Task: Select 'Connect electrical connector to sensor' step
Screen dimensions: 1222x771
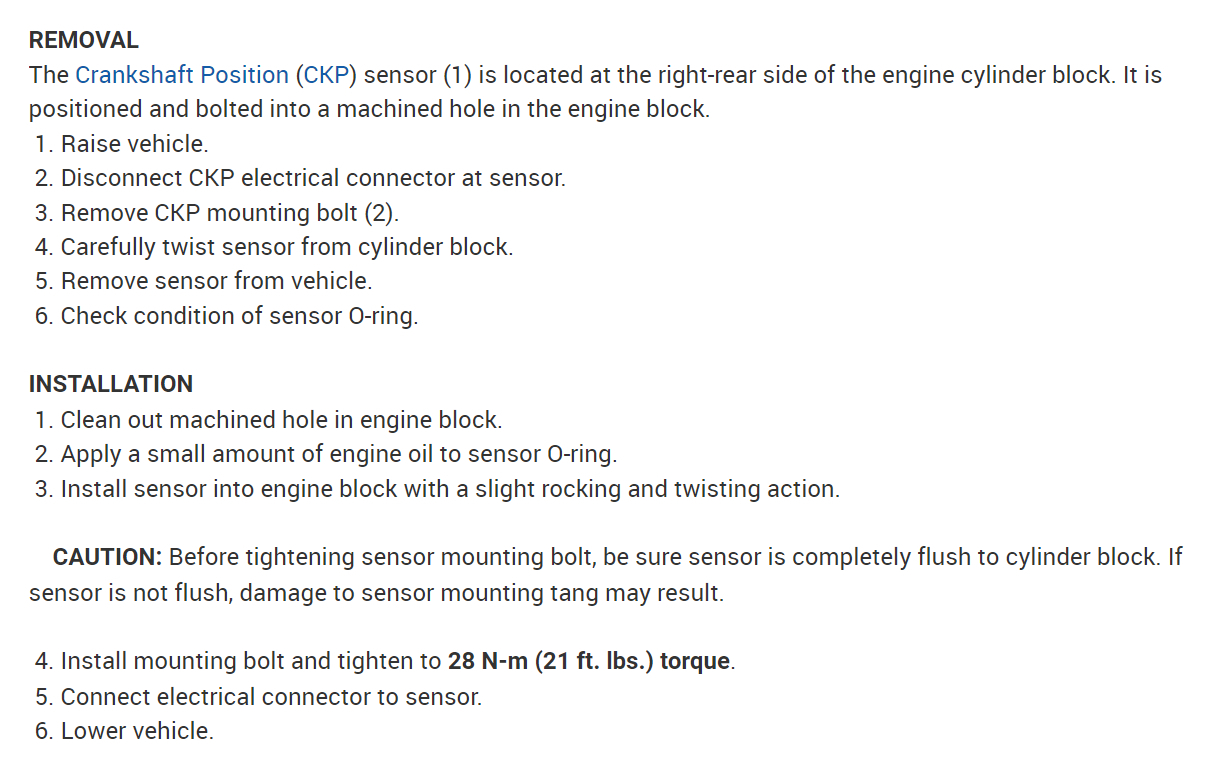Action: pos(271,697)
